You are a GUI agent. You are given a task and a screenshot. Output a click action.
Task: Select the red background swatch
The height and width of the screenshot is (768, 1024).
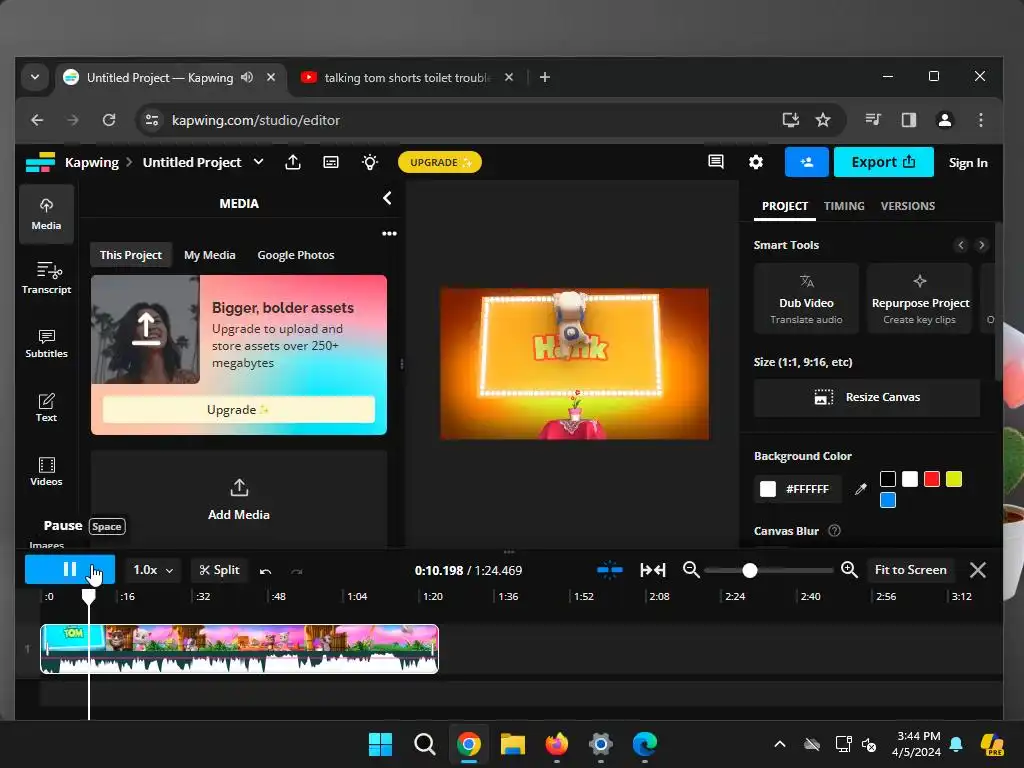pyautogui.click(x=932, y=479)
